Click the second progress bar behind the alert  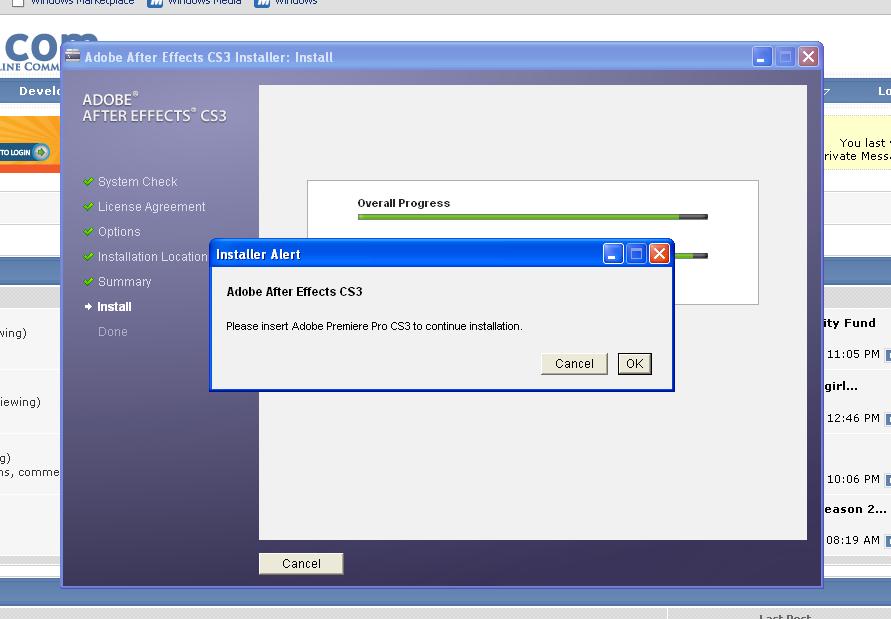click(691, 256)
